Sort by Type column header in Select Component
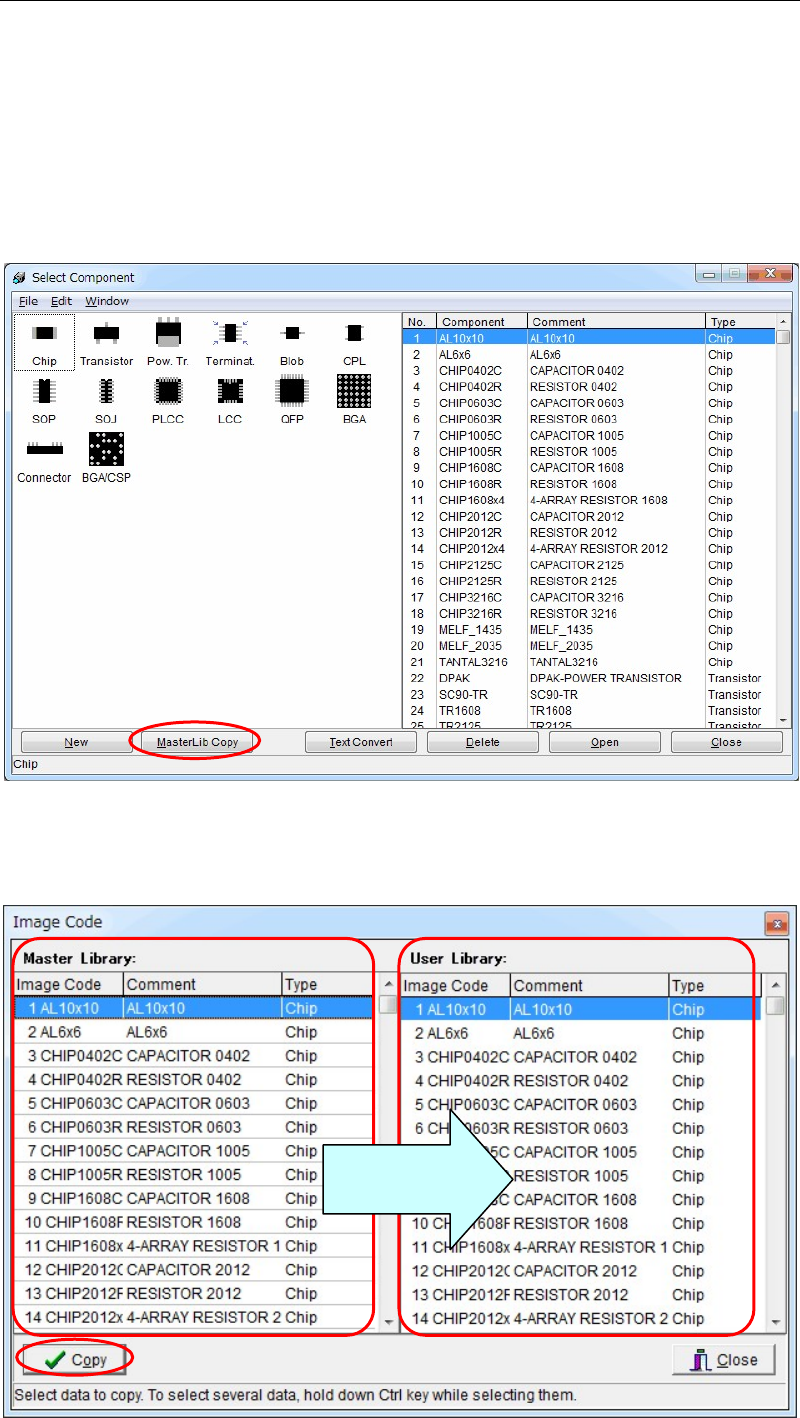This screenshot has width=800, height=1418. [x=740, y=322]
